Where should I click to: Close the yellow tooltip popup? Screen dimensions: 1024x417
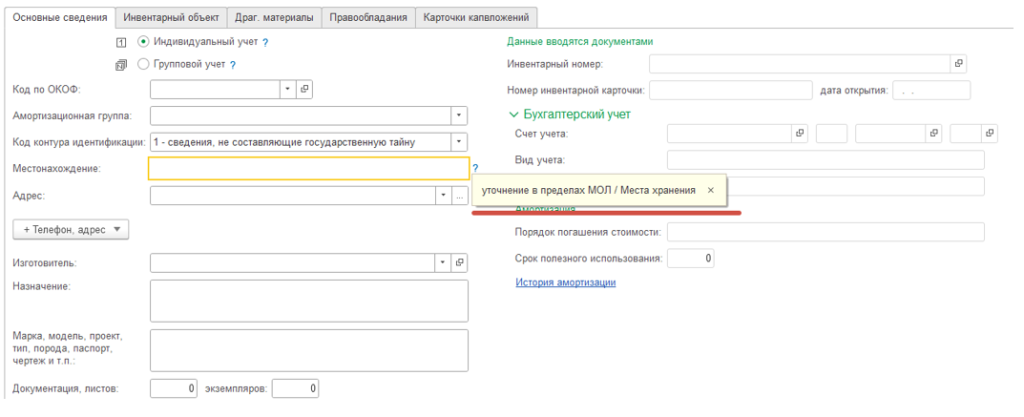pos(711,191)
